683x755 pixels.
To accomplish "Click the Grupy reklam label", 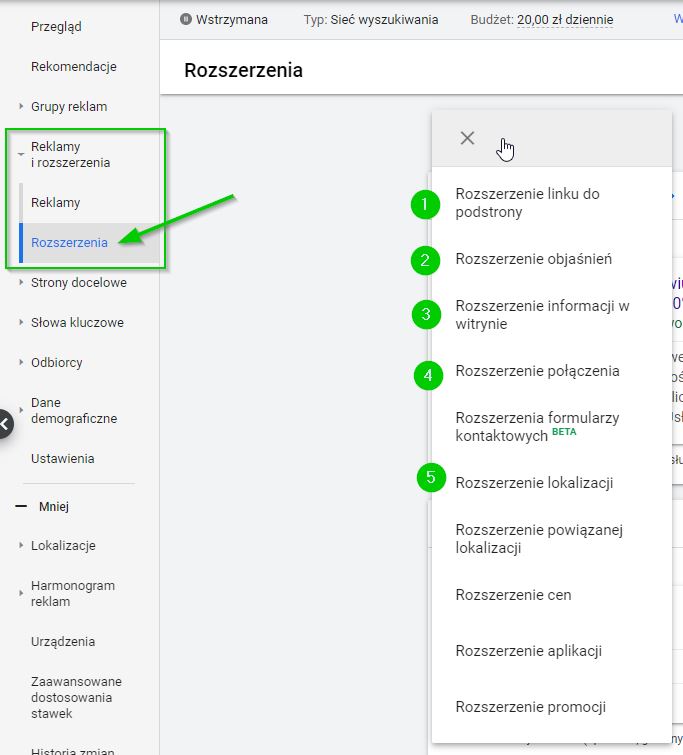I will coord(69,106).
